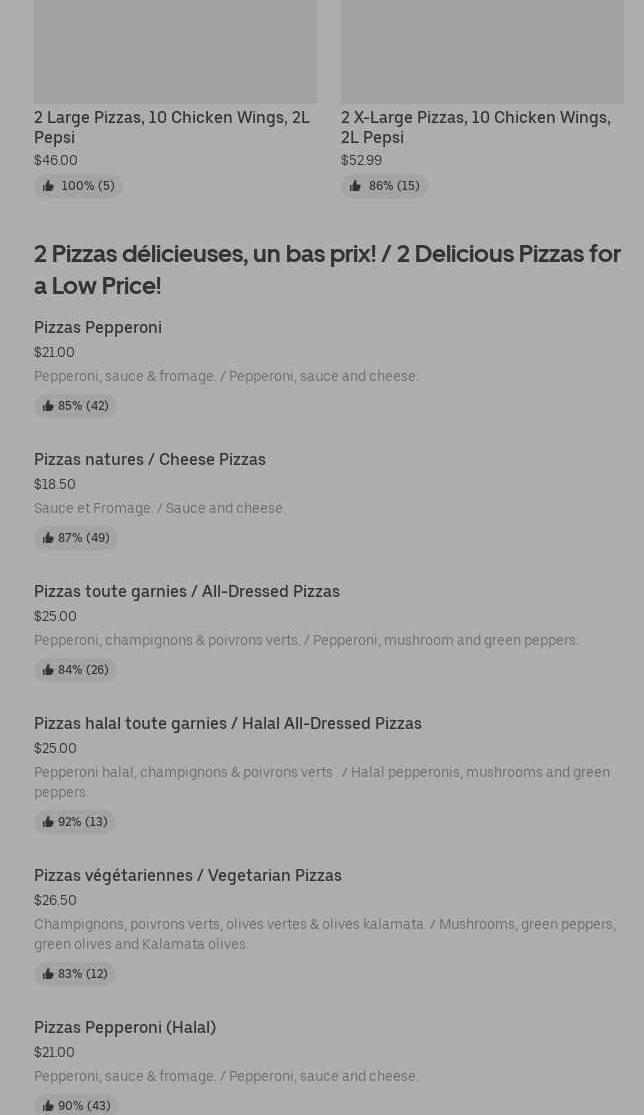Click thumbs-up icon on 2 Large Pizzas combo
The height and width of the screenshot is (1115, 644).
pyautogui.click(x=48, y=186)
